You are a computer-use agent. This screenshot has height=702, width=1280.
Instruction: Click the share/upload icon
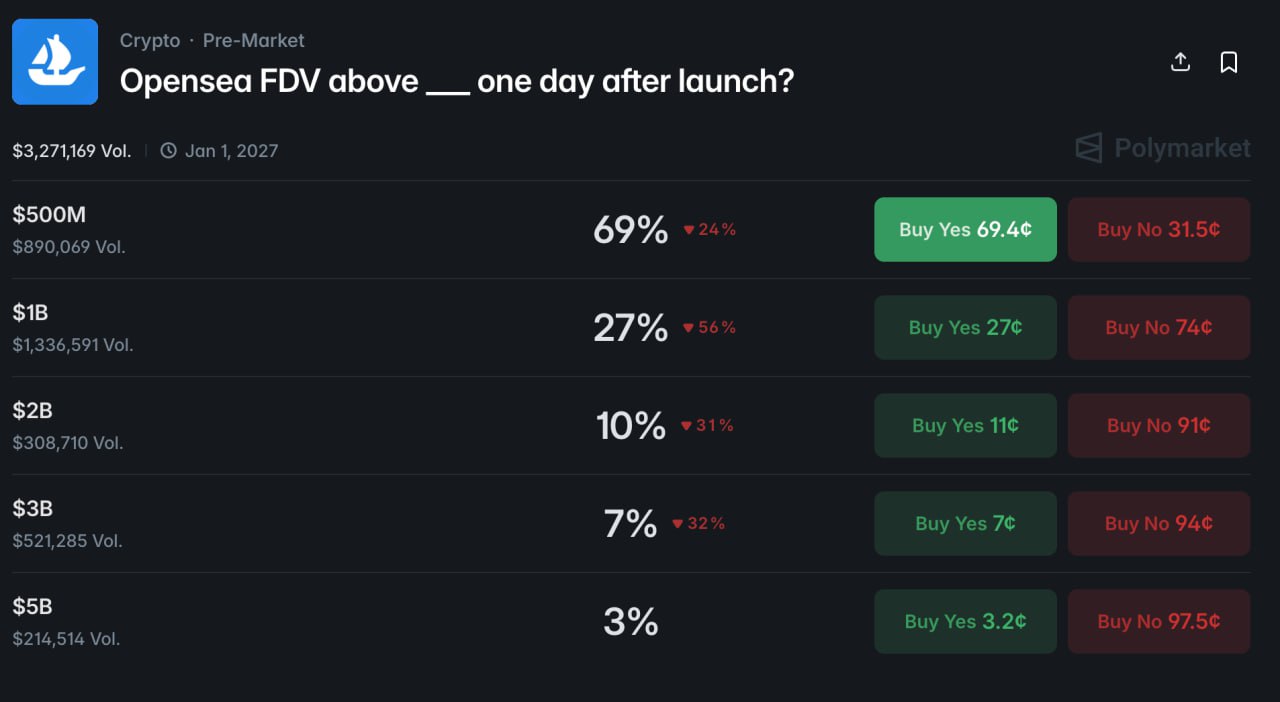point(1180,62)
